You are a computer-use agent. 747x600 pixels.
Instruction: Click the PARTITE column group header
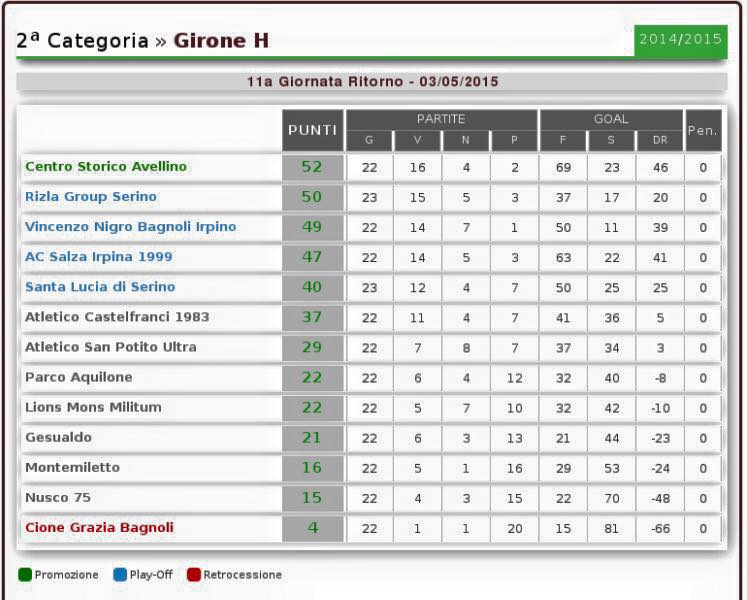(441, 119)
